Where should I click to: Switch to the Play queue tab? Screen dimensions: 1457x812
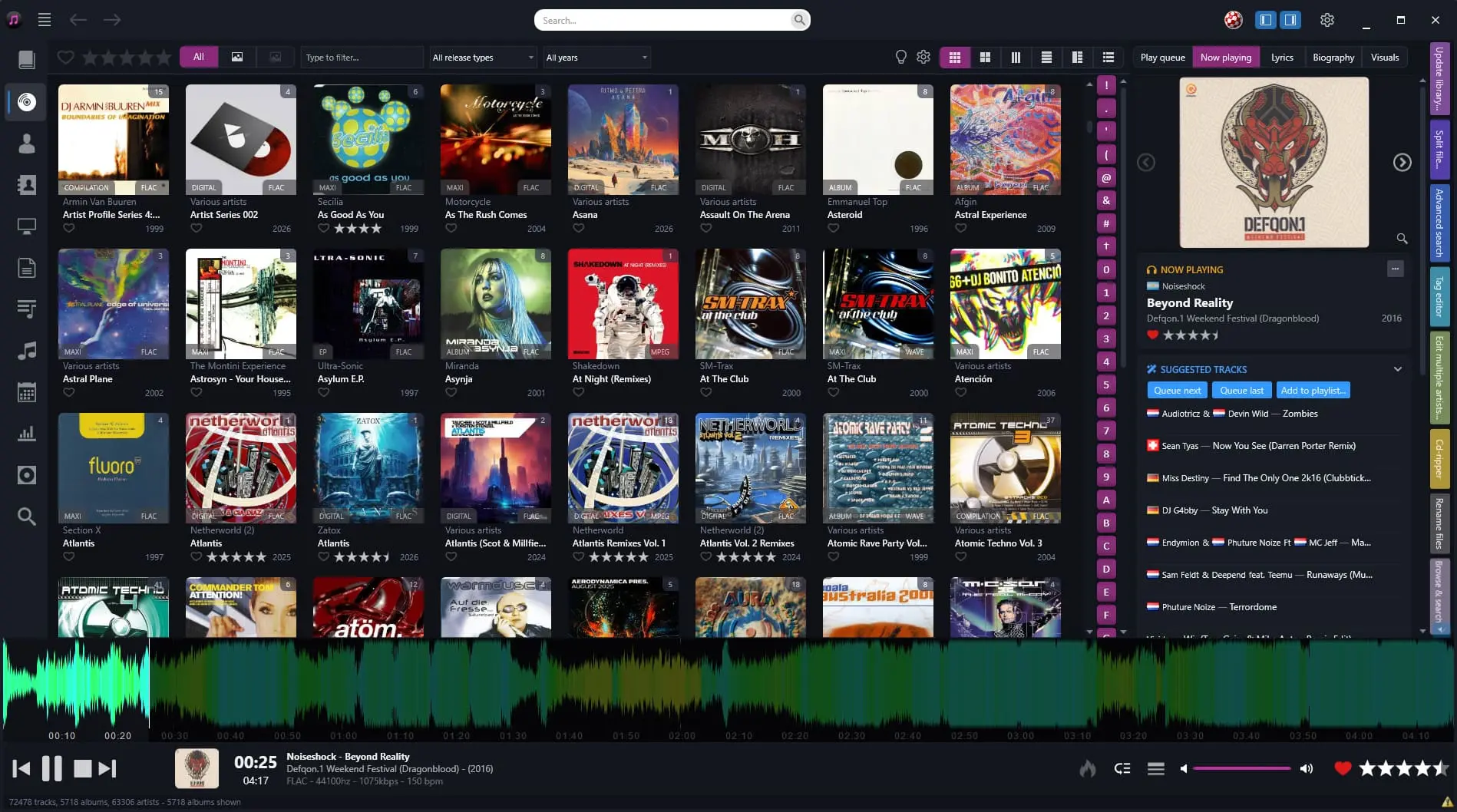tap(1162, 58)
